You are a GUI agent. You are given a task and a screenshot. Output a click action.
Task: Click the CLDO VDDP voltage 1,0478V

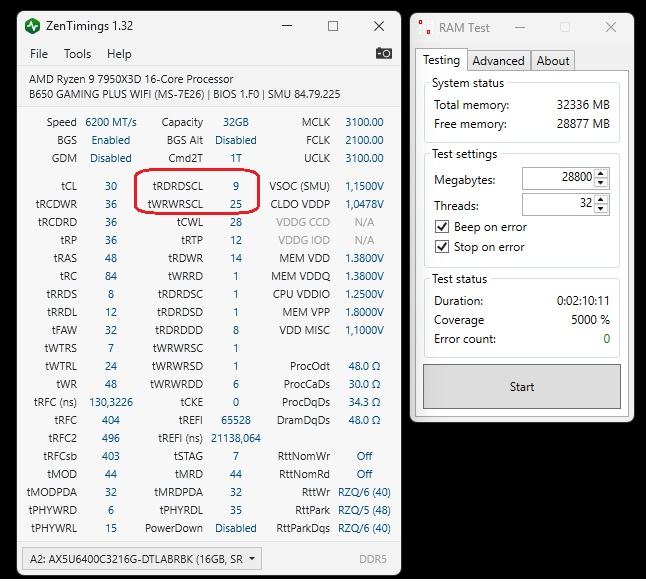[x=364, y=204]
